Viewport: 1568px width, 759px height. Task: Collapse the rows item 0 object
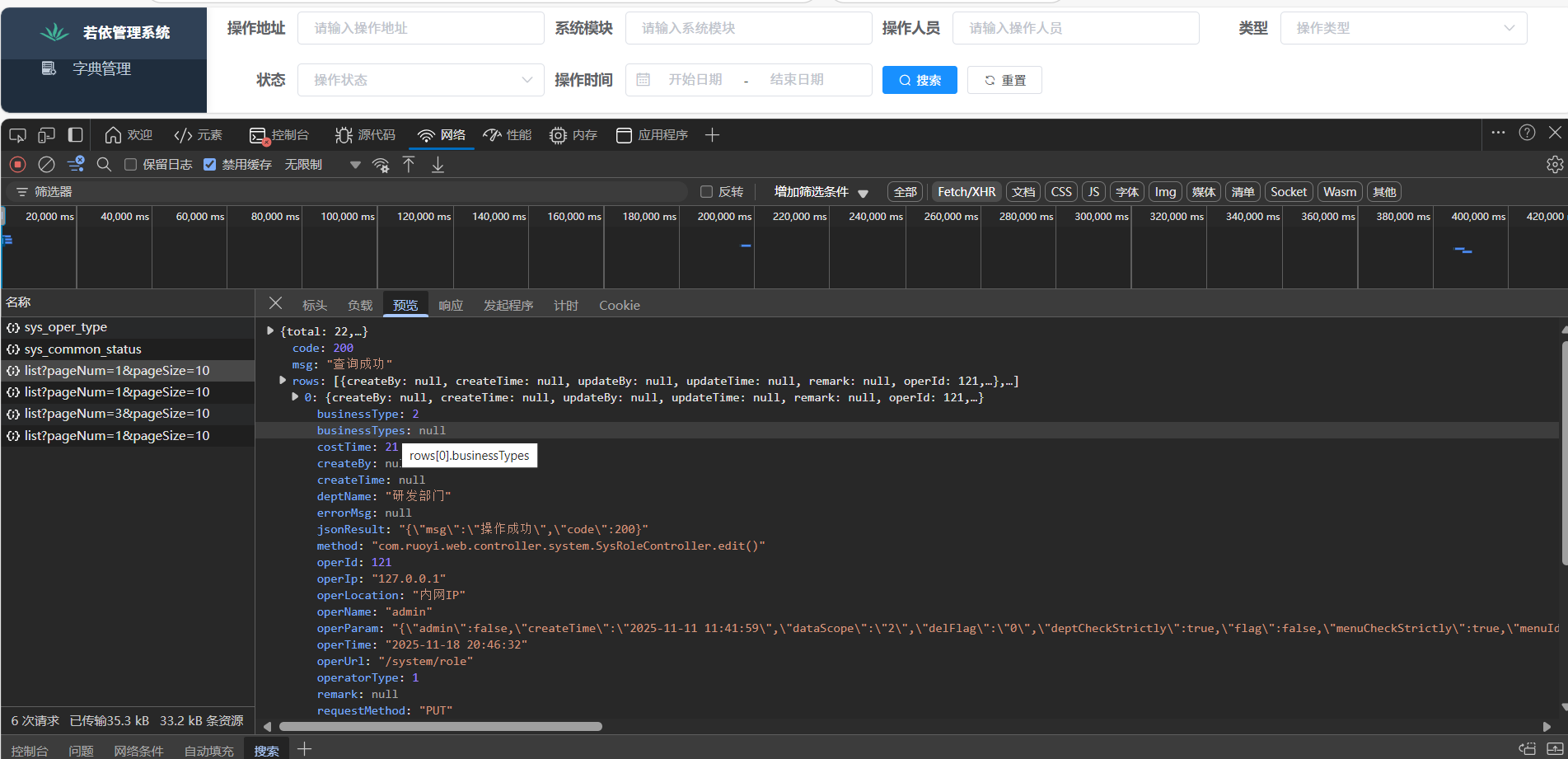[x=295, y=396]
